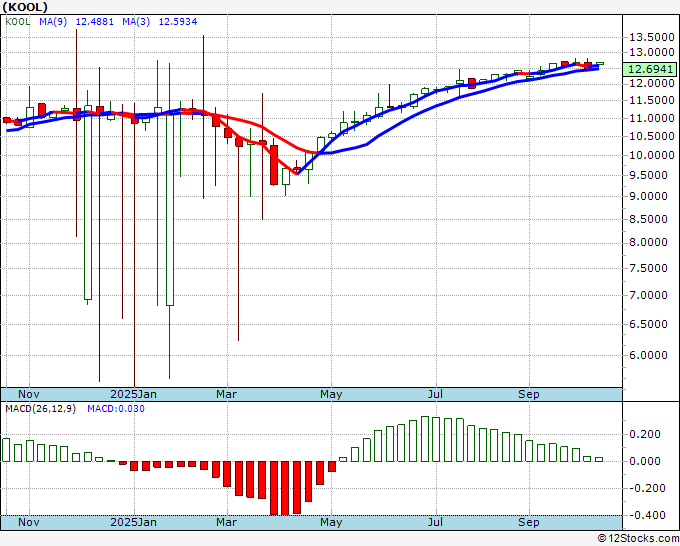The width and height of the screenshot is (680, 546).
Task: Click the 7.5000 price axis label
Action: point(648,268)
